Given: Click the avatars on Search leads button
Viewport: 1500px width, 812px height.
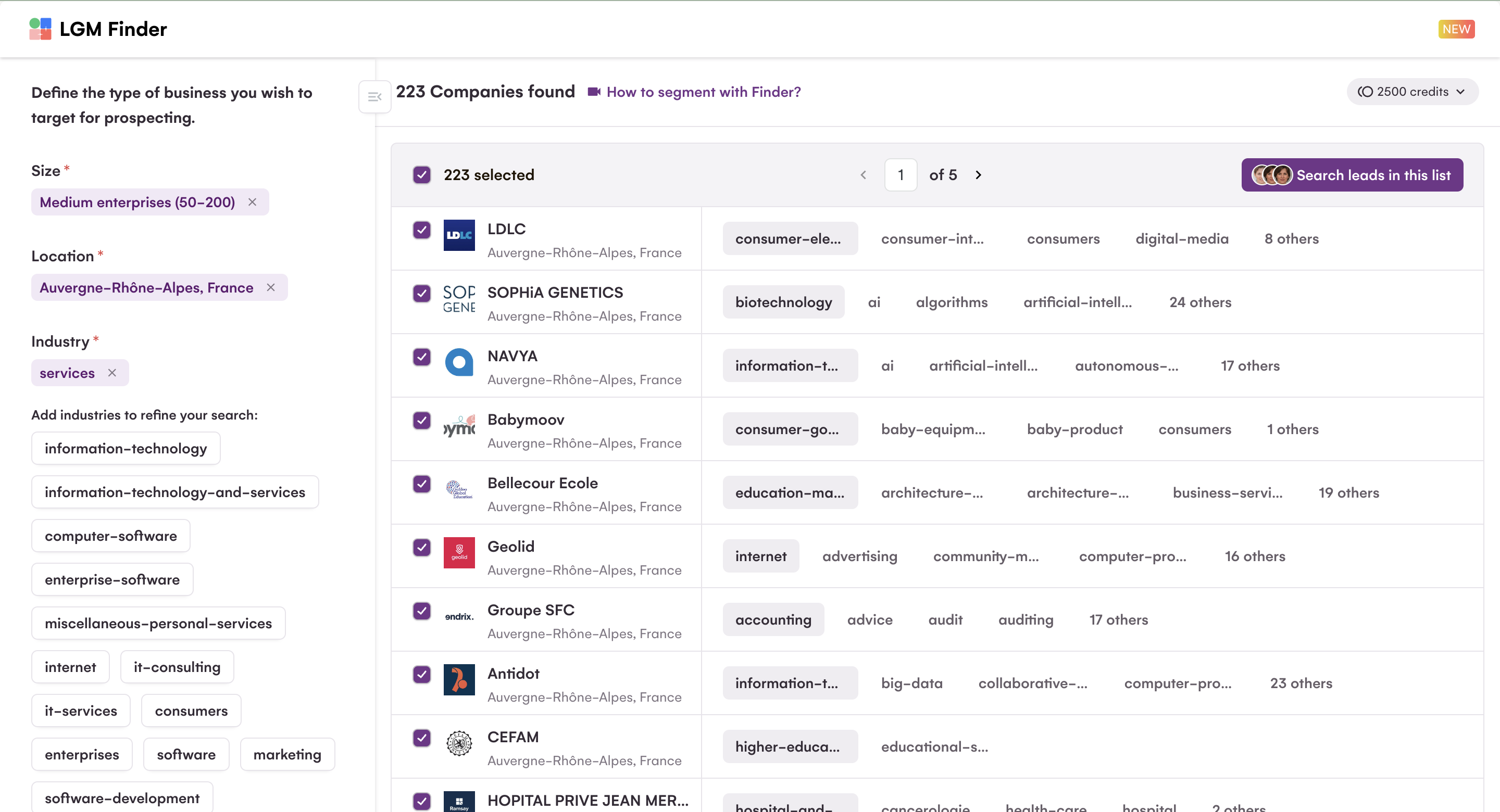Looking at the screenshot, I should click(x=1272, y=175).
